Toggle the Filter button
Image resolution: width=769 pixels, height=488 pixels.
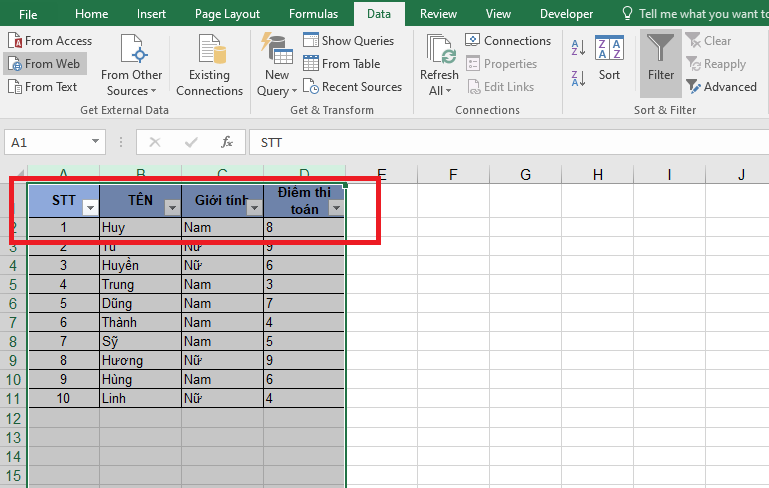point(660,59)
